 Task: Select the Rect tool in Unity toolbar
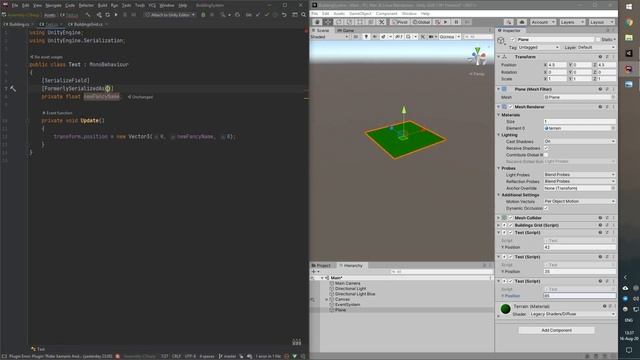360,22
